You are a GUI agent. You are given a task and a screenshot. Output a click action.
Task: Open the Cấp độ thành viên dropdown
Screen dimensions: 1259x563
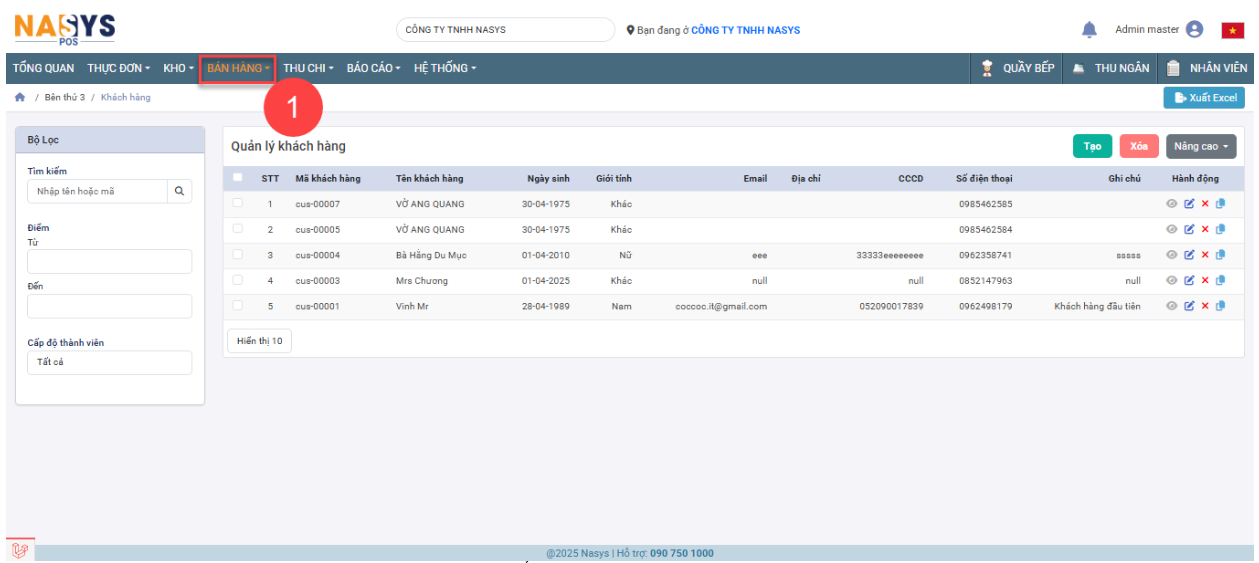pos(109,362)
